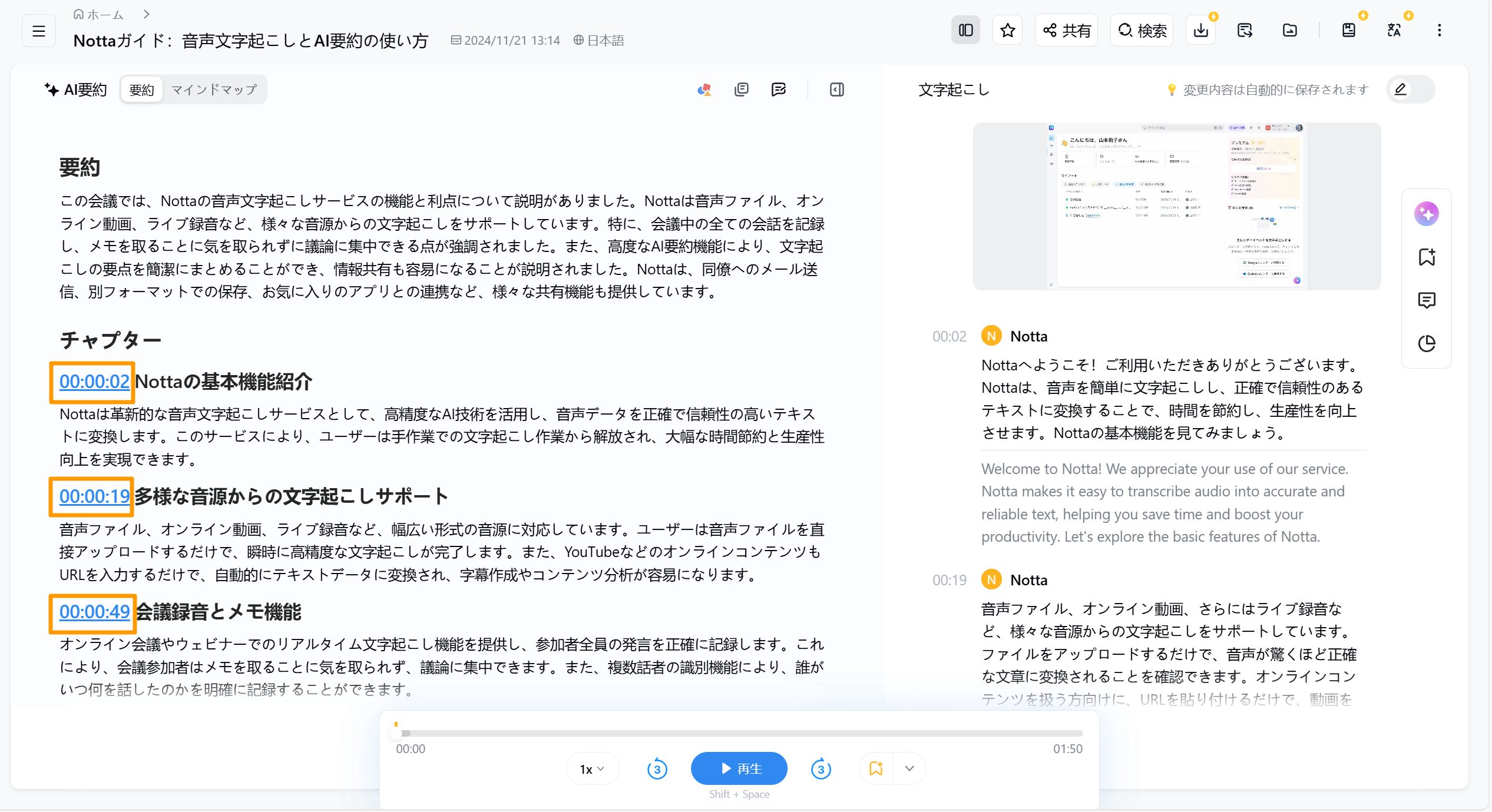Screen dimensions: 1492x812
Task: Open the 1x playback speed dropdown
Action: 593,769
